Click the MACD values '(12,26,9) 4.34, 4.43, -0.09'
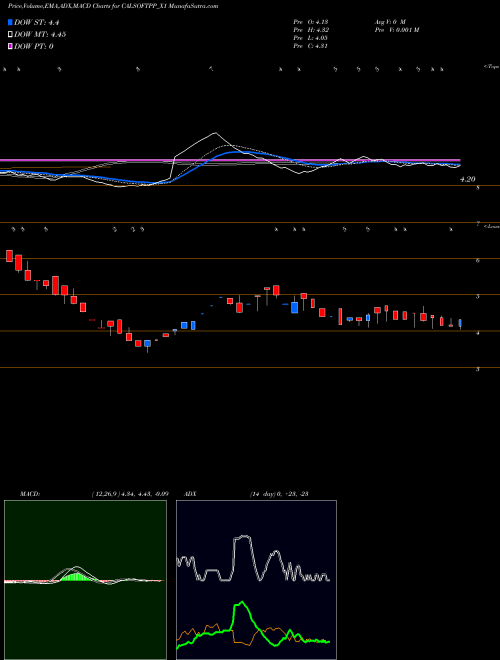This screenshot has height=660, width=500. tap(130, 494)
